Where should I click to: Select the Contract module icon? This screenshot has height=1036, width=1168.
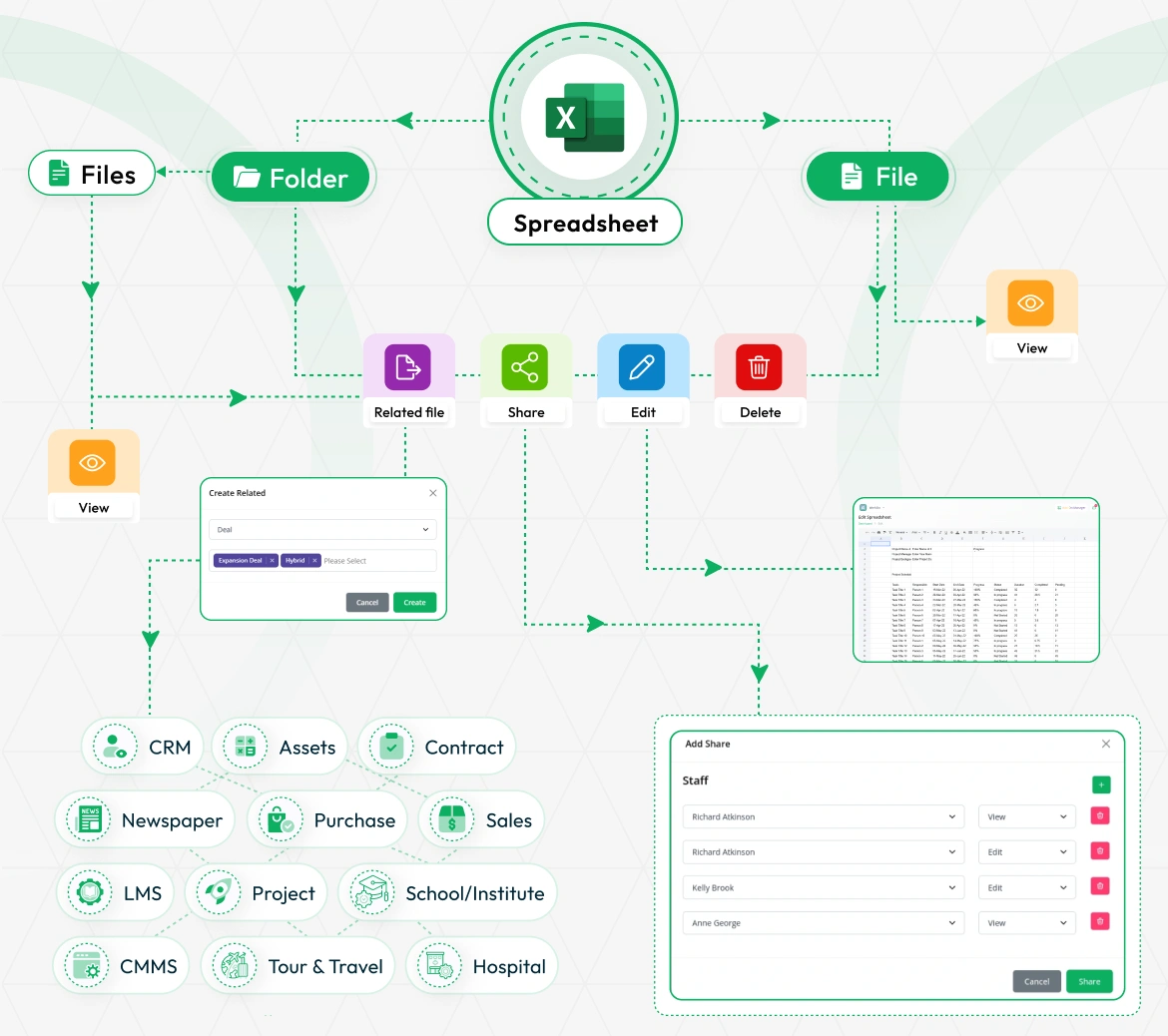[x=391, y=747]
